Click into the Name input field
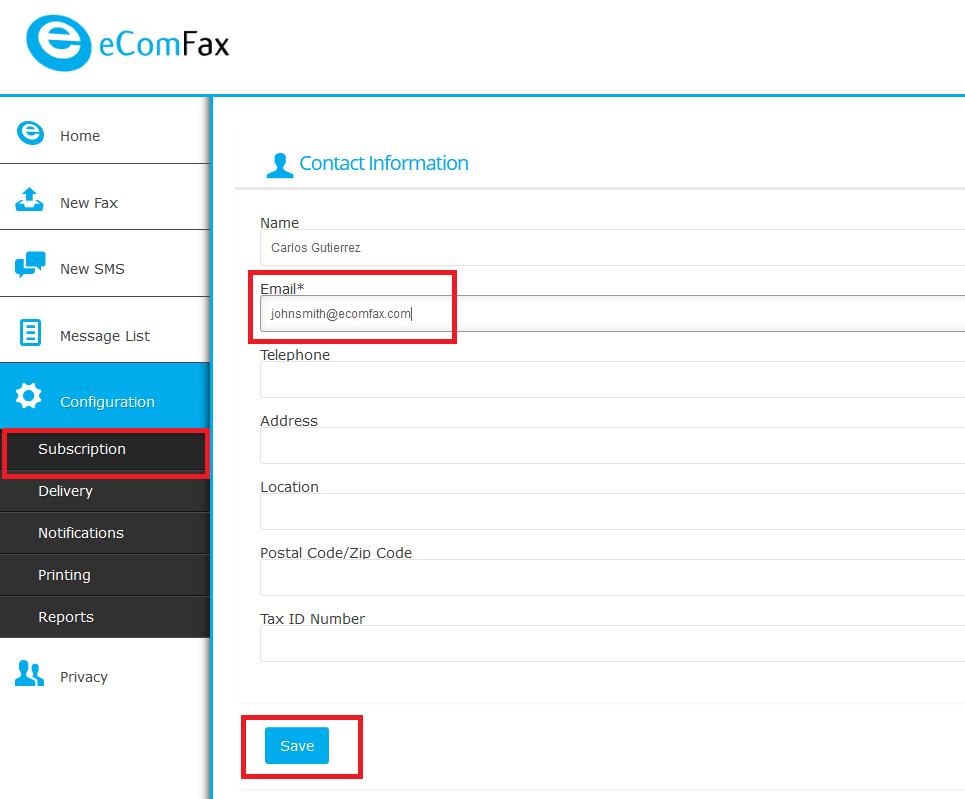 point(612,247)
